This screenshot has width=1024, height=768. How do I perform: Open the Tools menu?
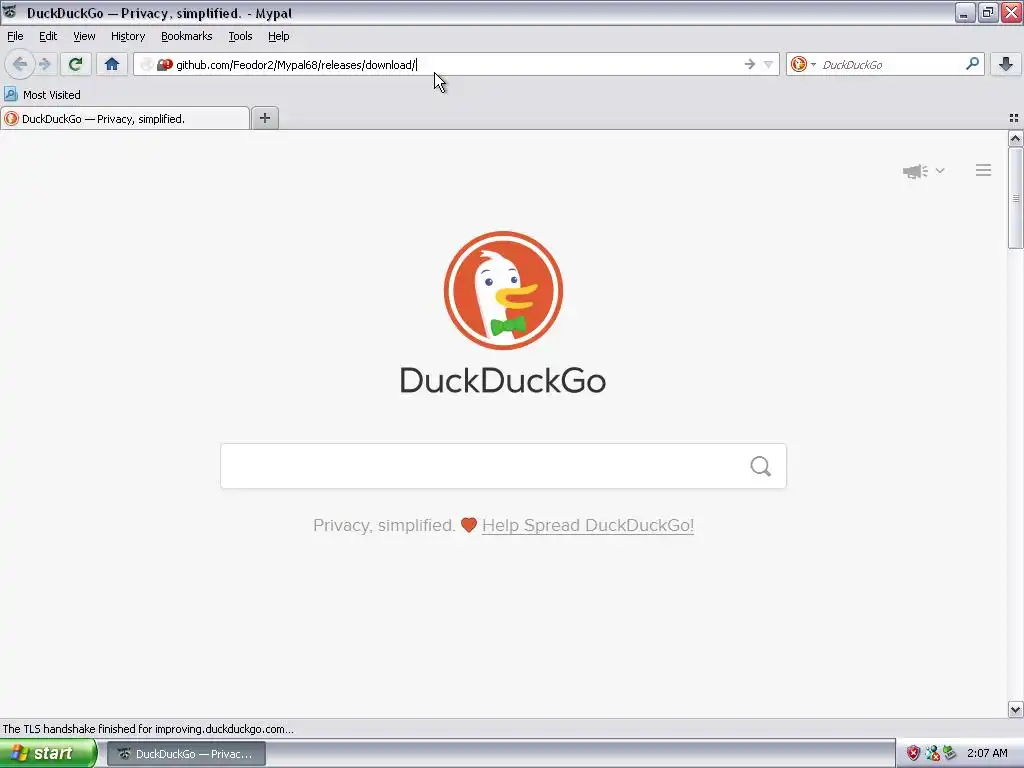click(x=240, y=36)
